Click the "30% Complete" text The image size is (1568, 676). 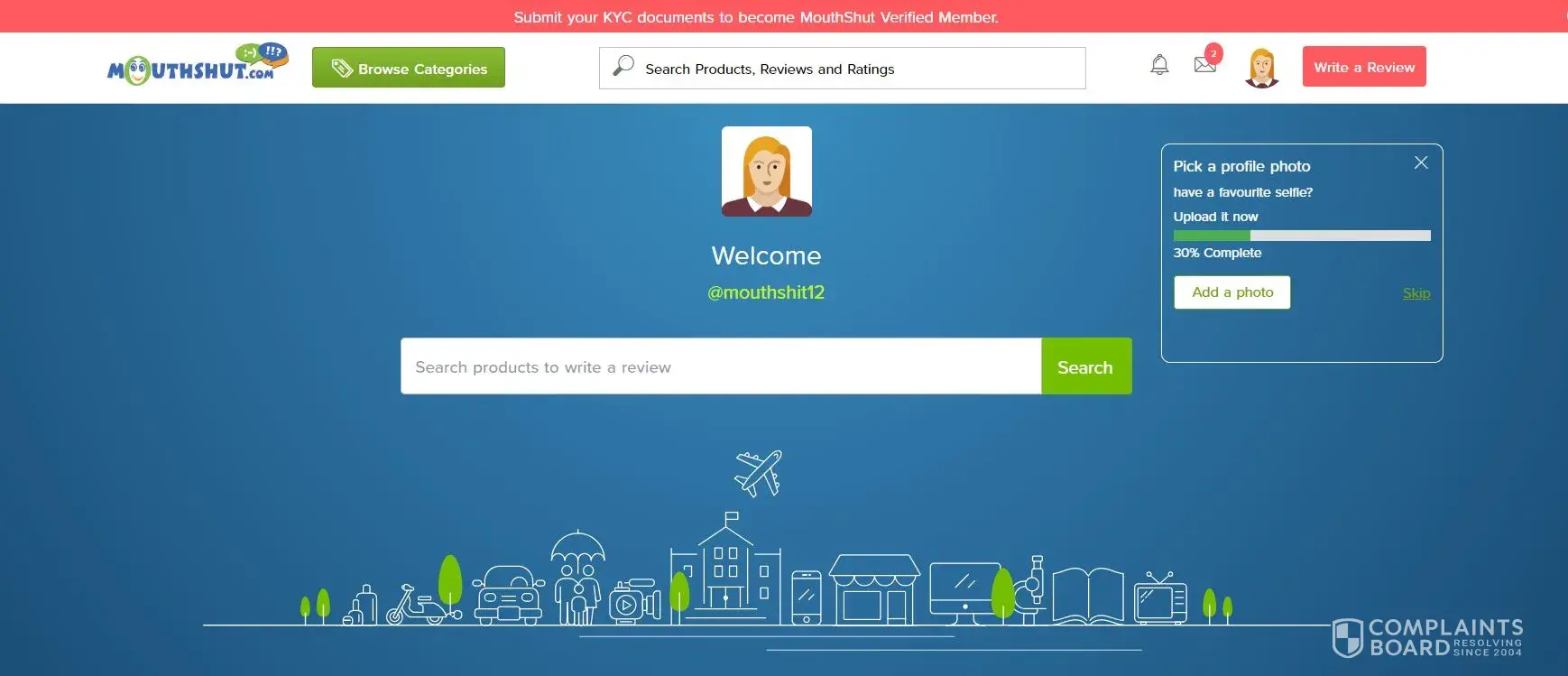1217,253
